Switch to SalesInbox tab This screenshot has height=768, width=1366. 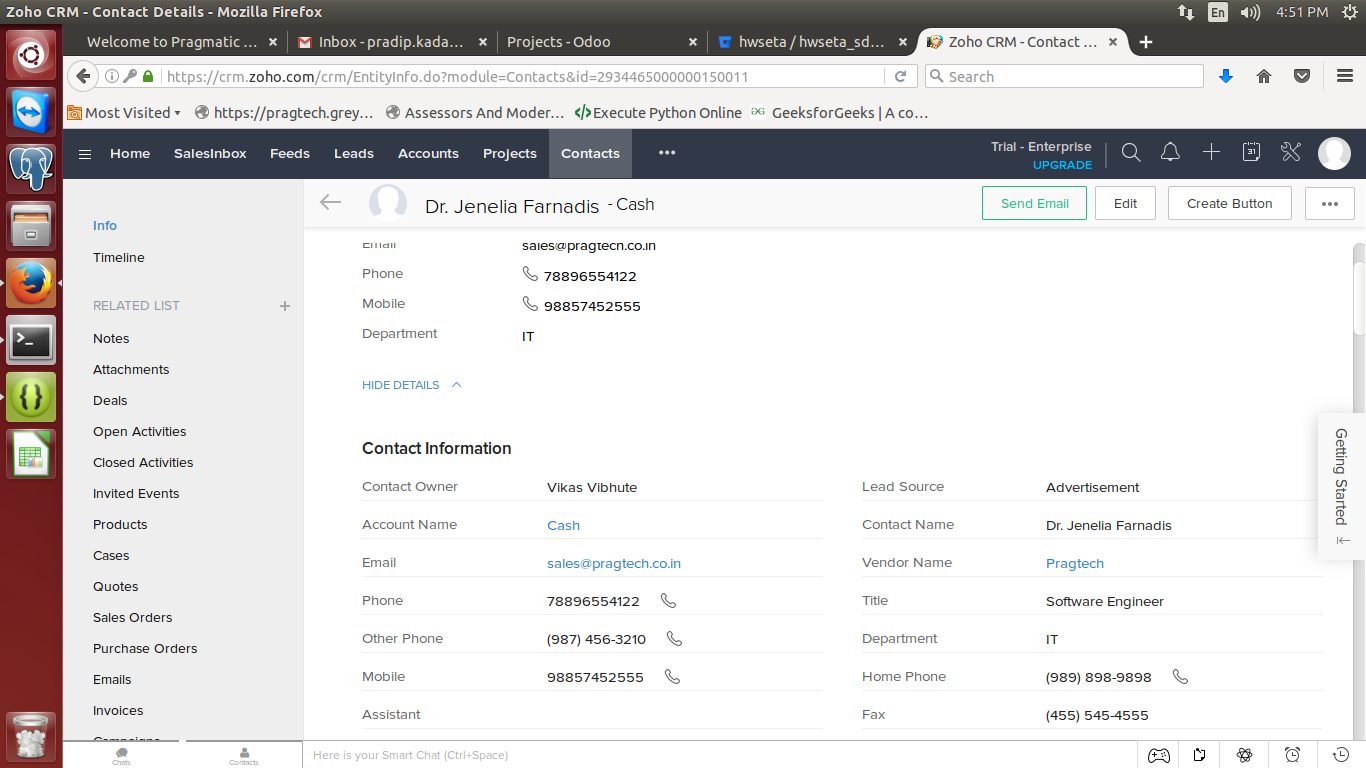[210, 153]
